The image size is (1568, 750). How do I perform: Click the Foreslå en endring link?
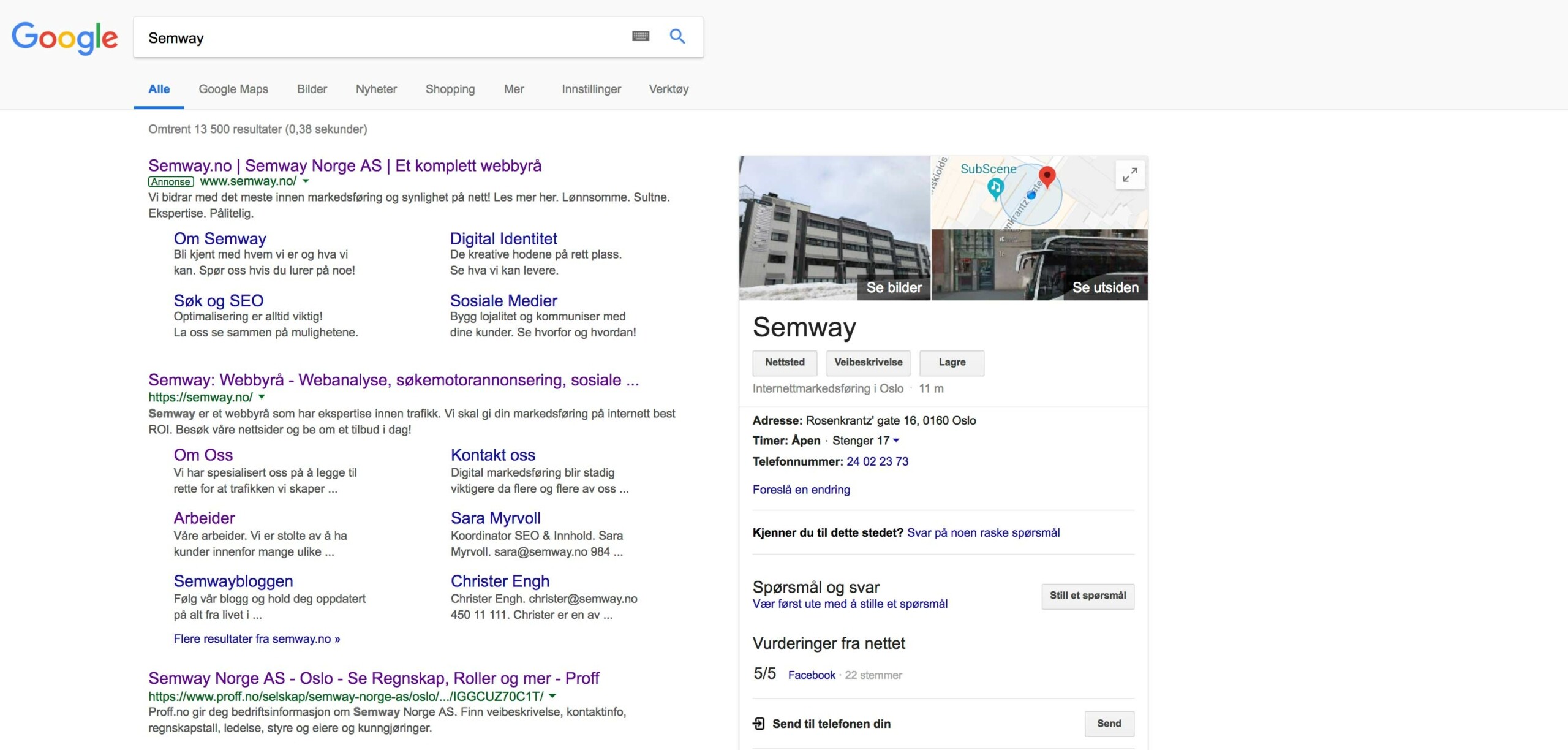[x=801, y=490]
